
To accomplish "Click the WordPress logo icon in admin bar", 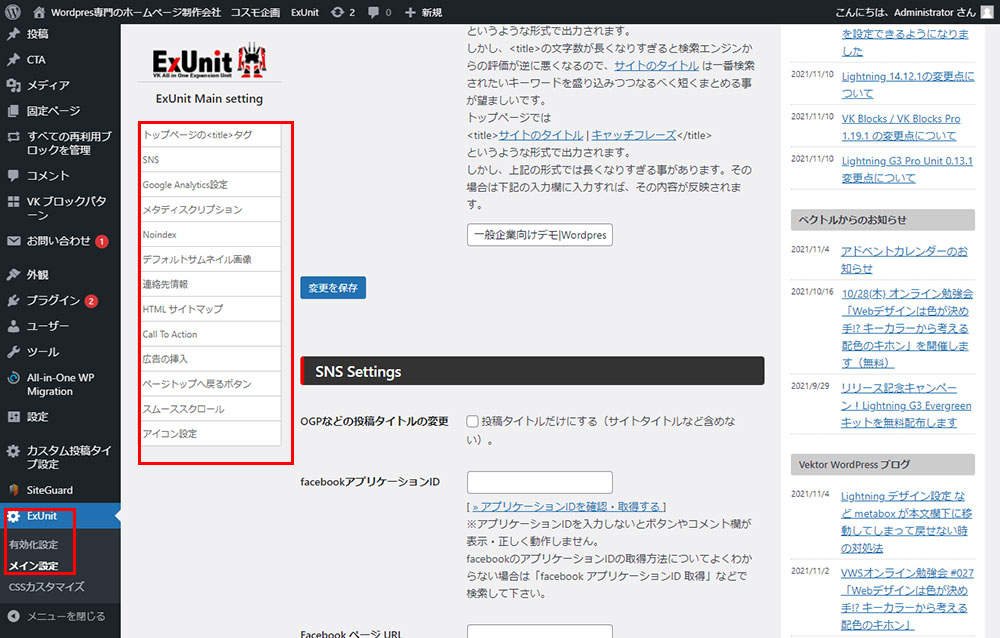I will [x=13, y=12].
